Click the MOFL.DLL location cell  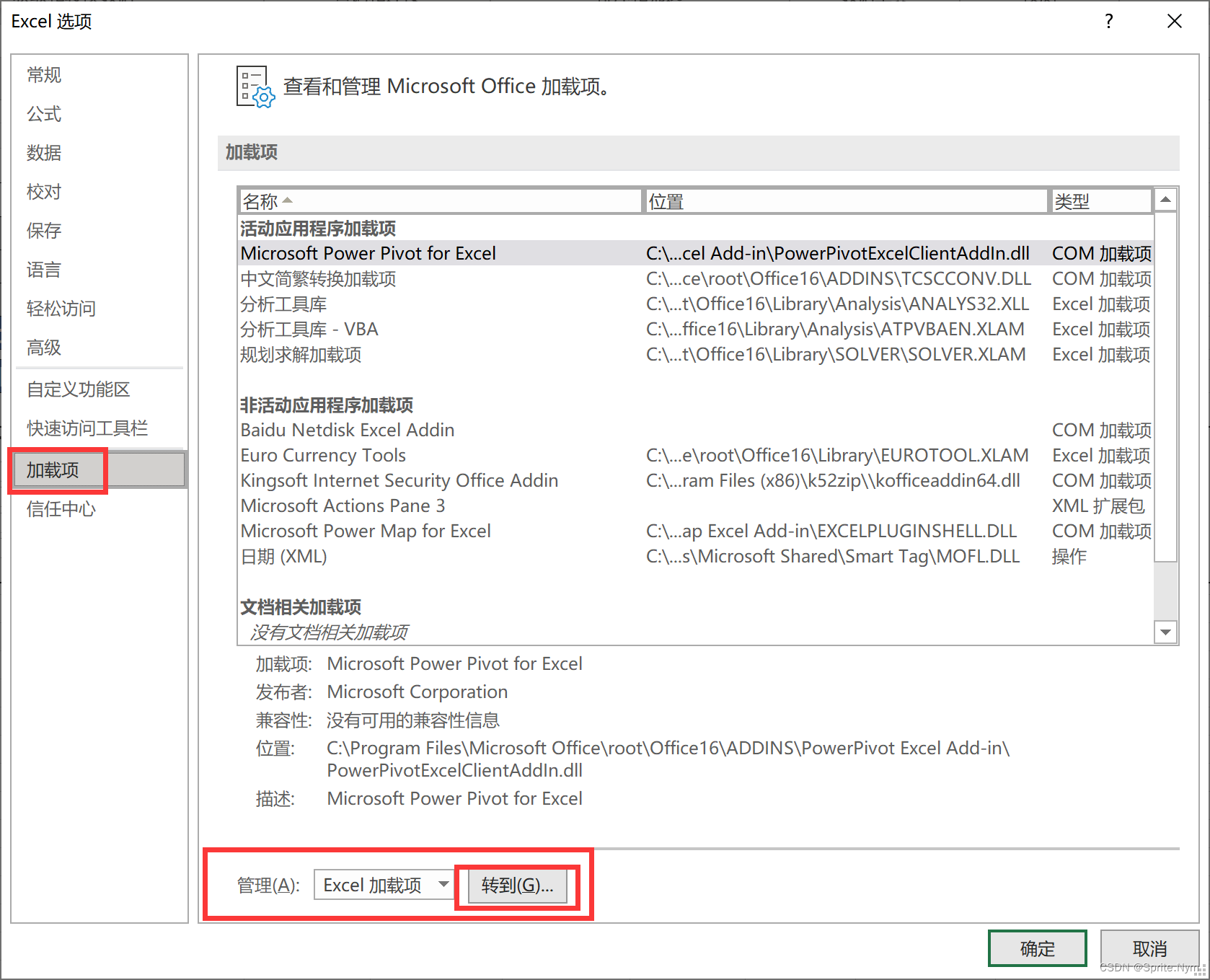point(833,556)
